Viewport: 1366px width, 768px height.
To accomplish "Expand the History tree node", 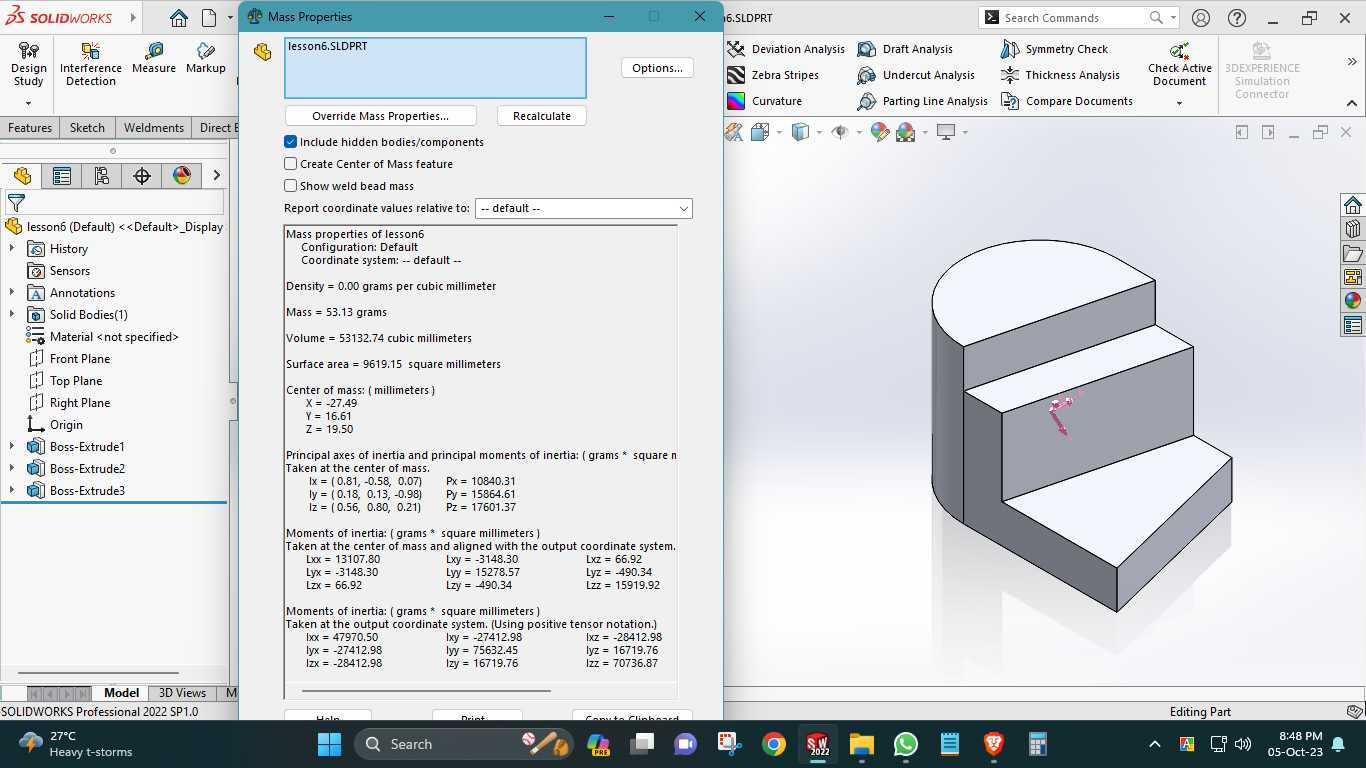I will [12, 249].
